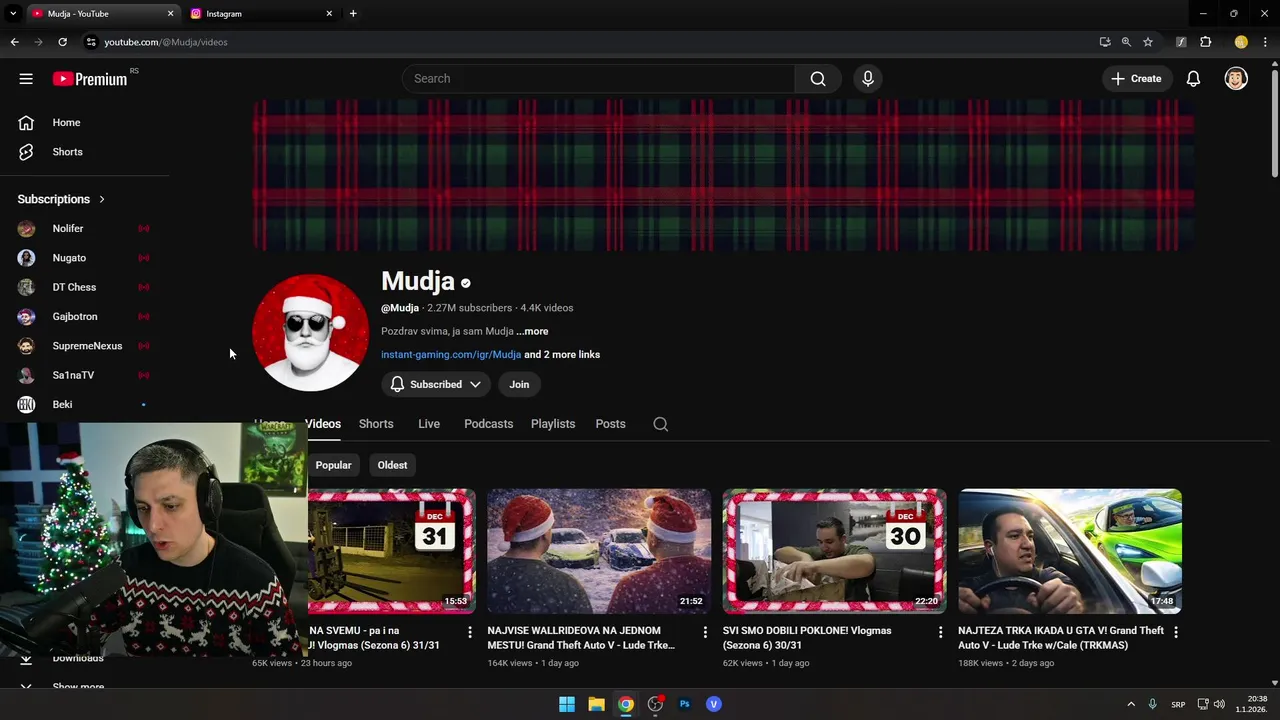1280x720 pixels.
Task: Click the zoom icon in address bar
Action: [1126, 42]
